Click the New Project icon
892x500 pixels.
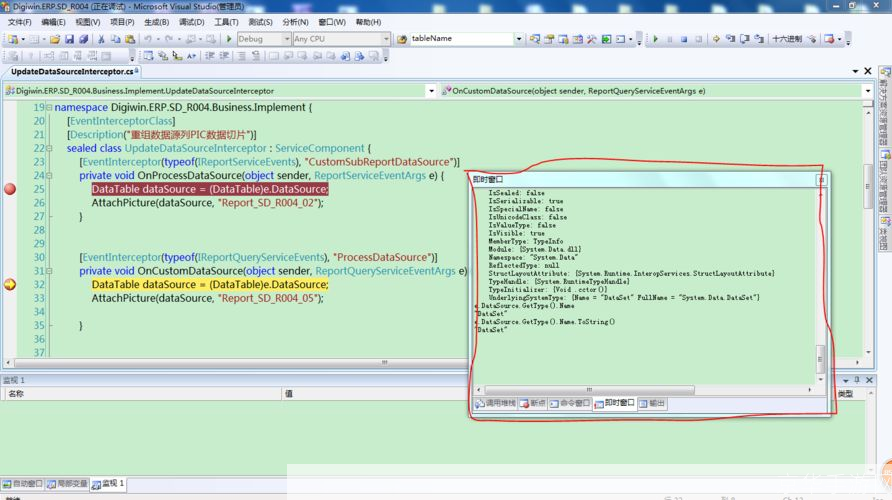[x=13, y=39]
